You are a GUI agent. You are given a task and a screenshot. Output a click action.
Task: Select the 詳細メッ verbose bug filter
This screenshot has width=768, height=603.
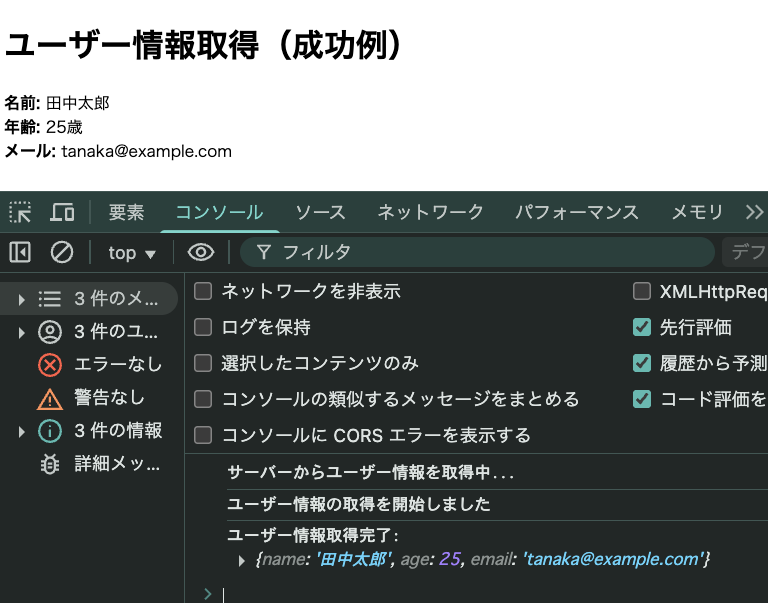(x=98, y=464)
